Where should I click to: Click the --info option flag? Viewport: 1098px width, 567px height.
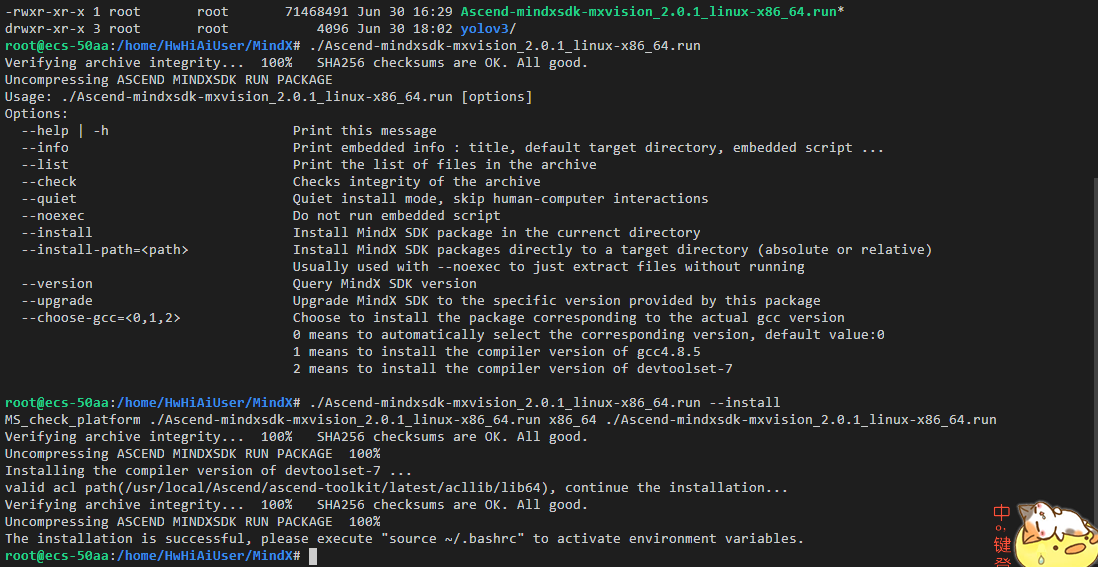click(x=44, y=147)
